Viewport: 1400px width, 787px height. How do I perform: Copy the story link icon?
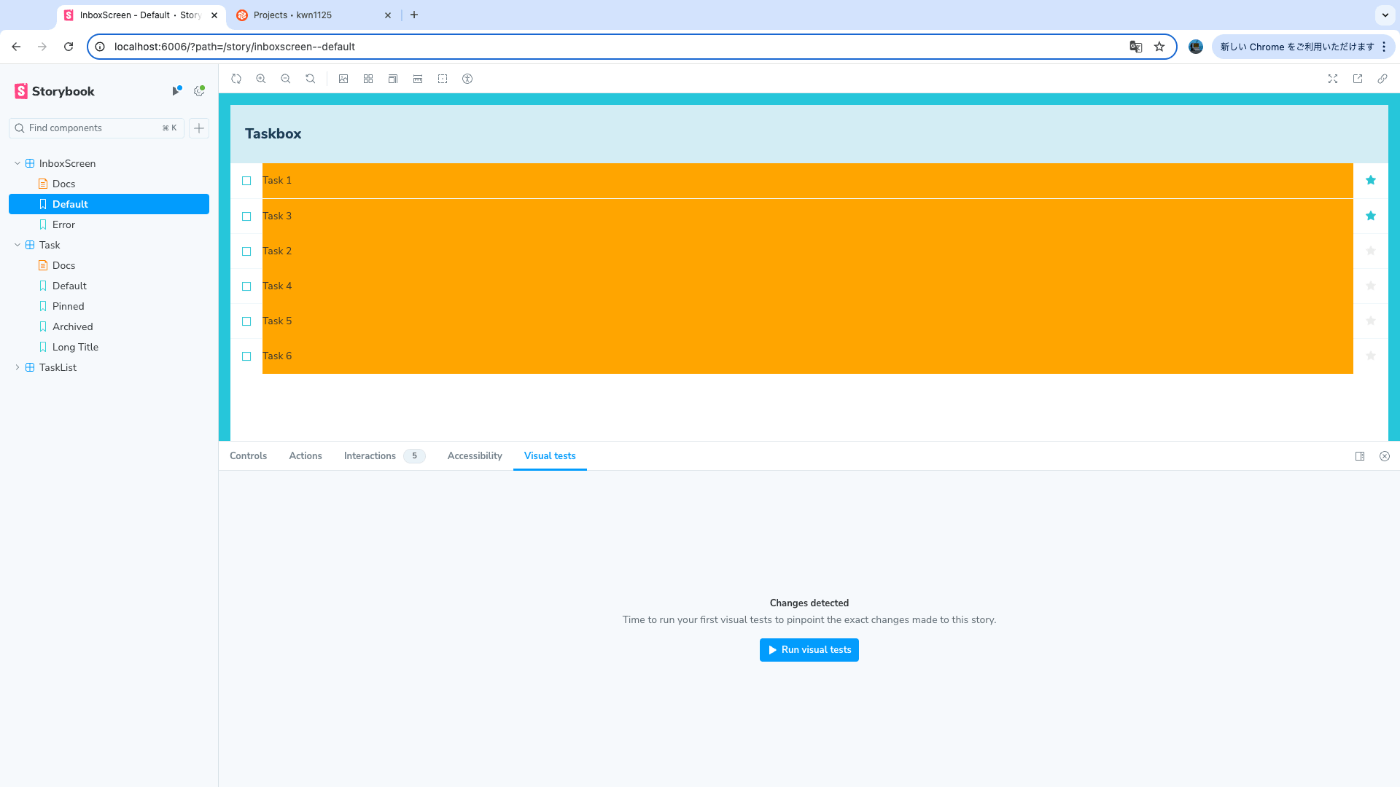(1383, 78)
